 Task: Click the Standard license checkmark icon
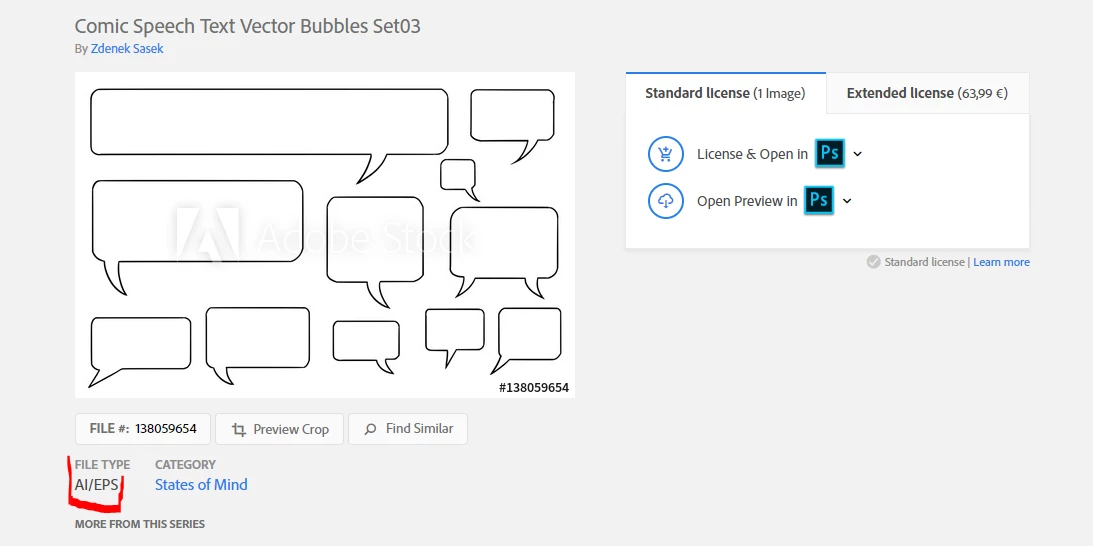click(874, 262)
